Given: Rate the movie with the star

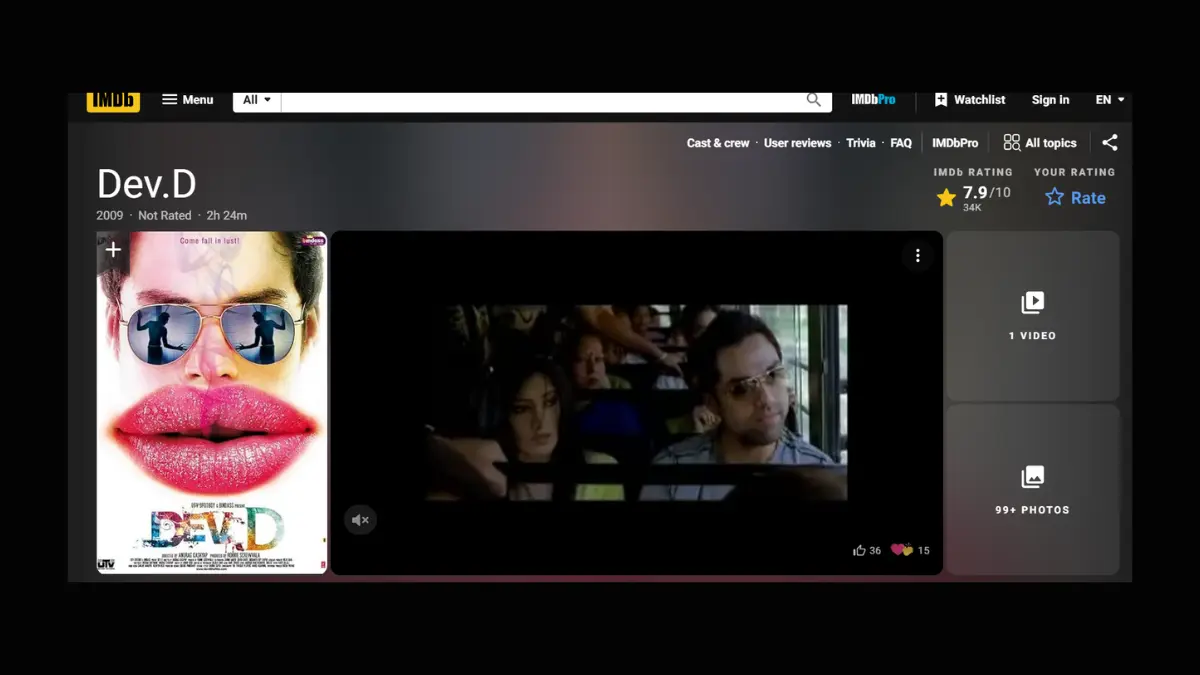Looking at the screenshot, I should [x=1075, y=198].
